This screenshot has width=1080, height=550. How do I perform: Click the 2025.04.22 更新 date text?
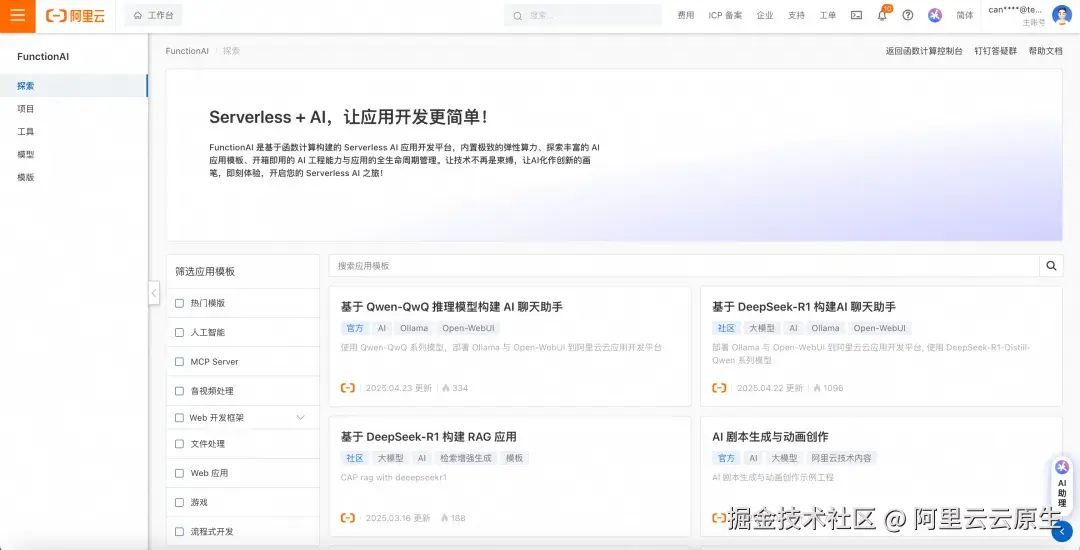[769, 388]
